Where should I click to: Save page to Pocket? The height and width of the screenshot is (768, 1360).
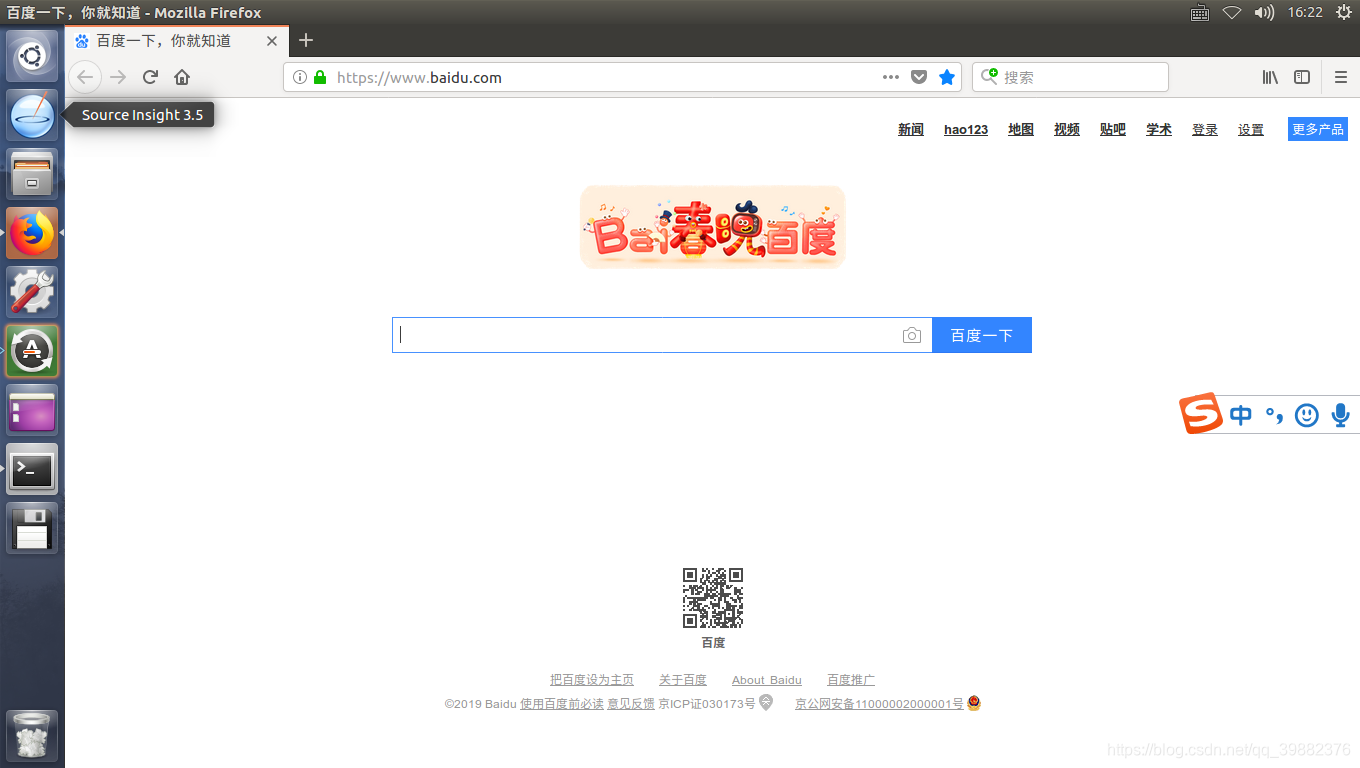[x=918, y=77]
